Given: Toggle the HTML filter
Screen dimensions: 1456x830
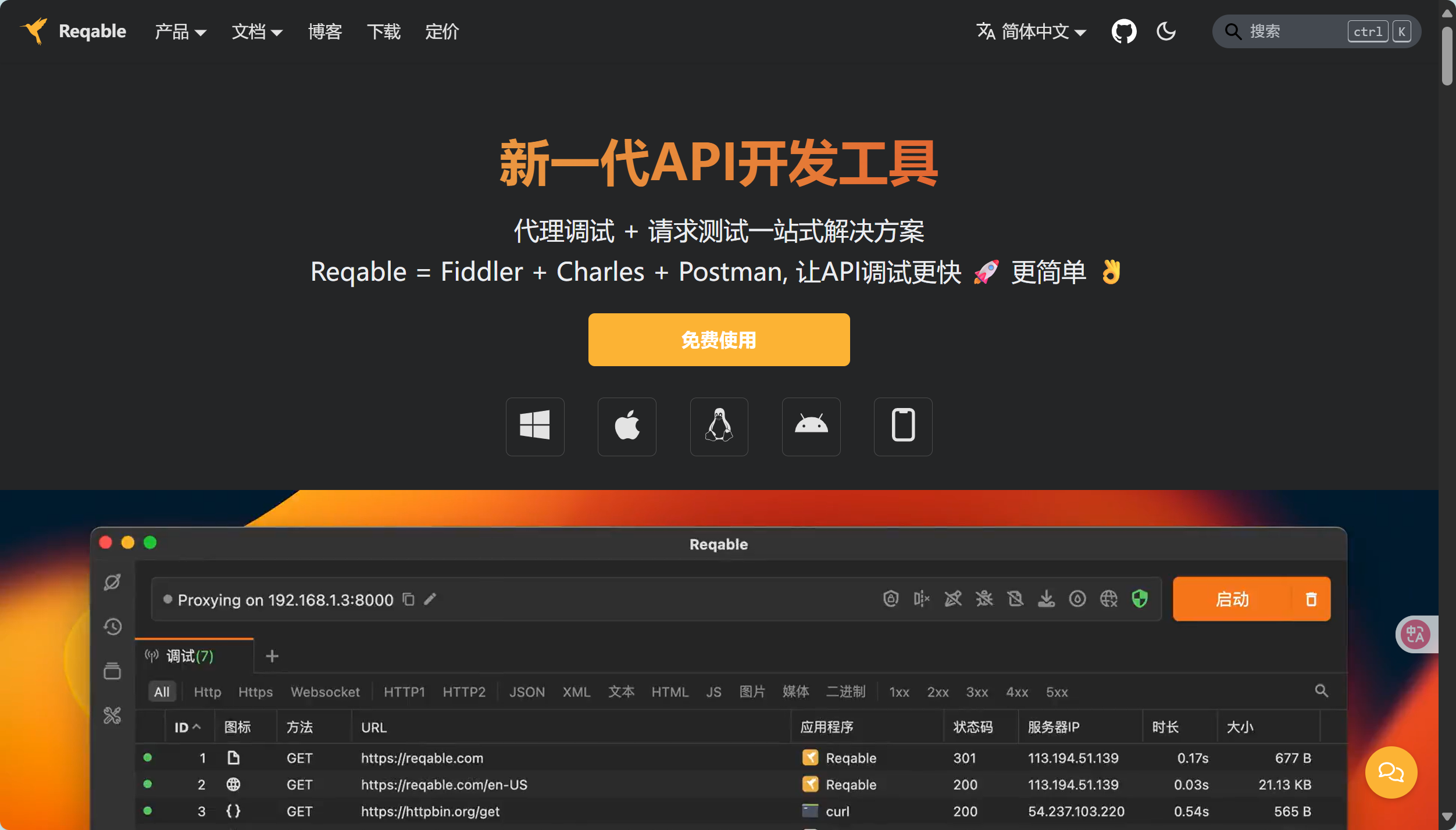Looking at the screenshot, I should [669, 692].
